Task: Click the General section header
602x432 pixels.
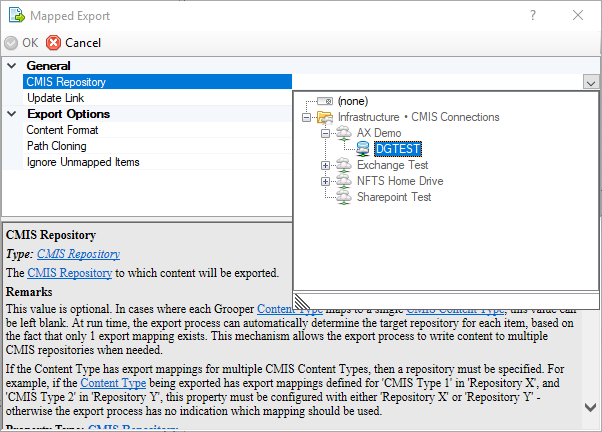Action: tap(48, 66)
